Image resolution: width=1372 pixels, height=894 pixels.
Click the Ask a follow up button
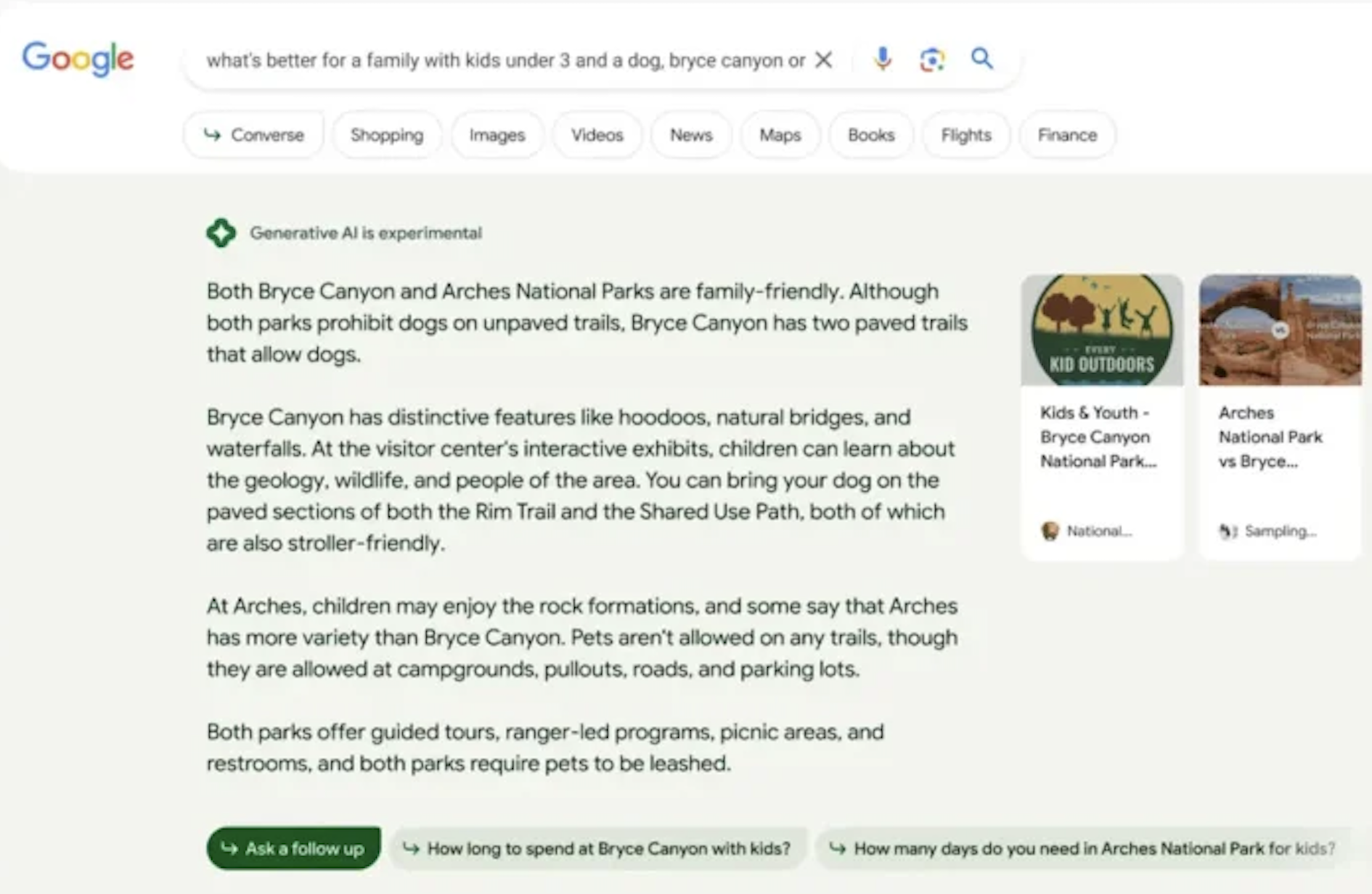point(293,848)
